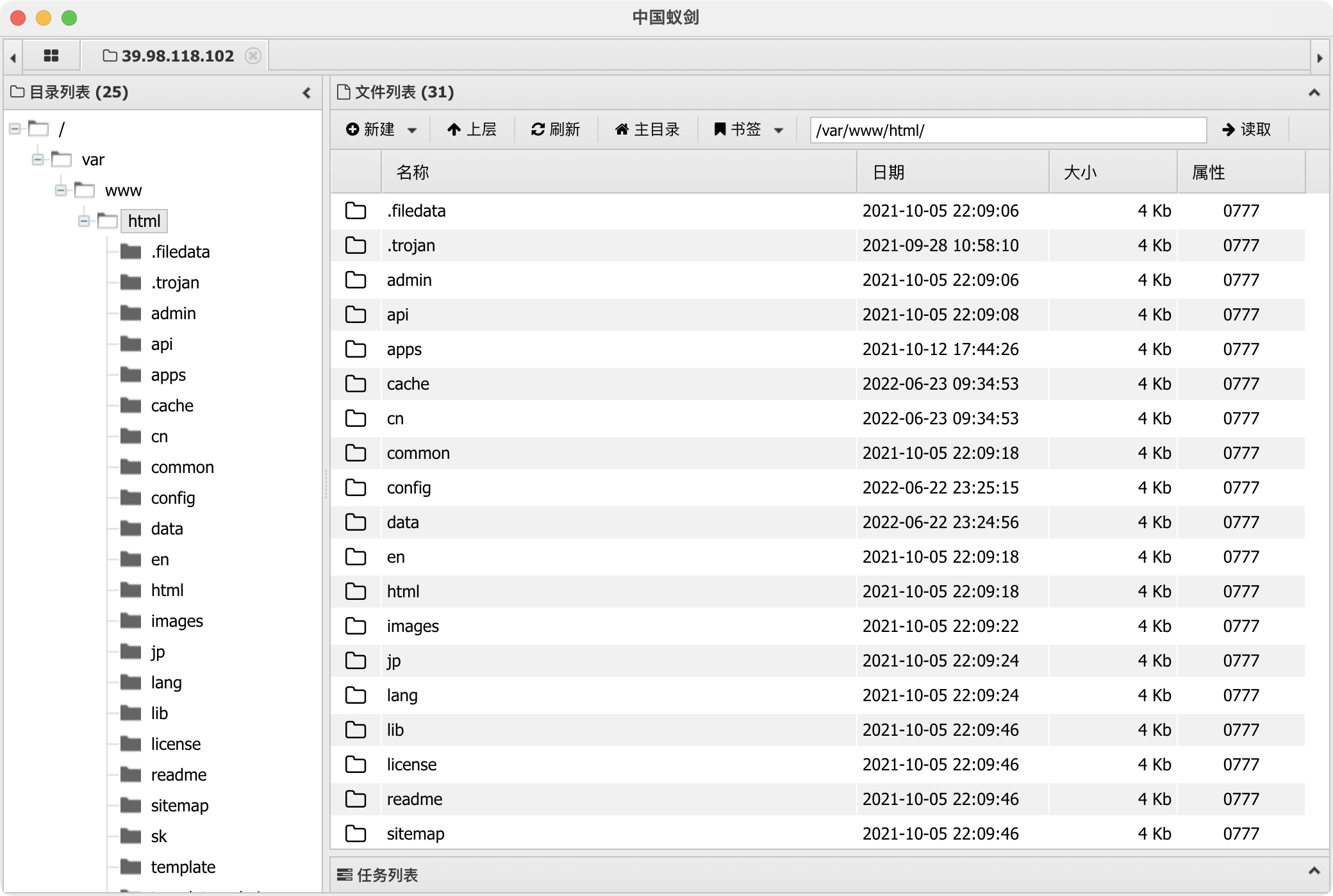Click the jp folder icon in file list
This screenshot has height=896, width=1333.
pos(356,661)
